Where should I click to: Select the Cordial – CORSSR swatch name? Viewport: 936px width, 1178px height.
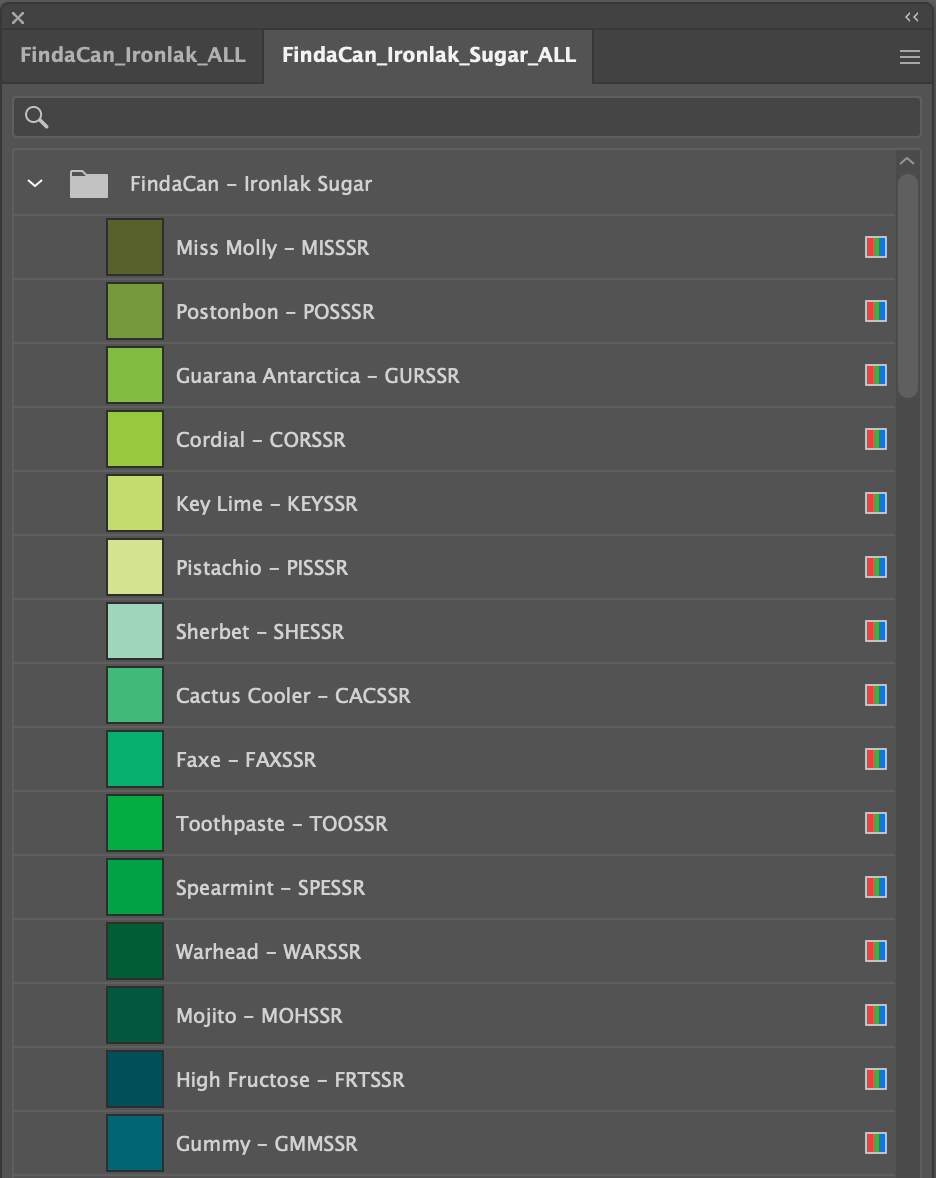[261, 440]
